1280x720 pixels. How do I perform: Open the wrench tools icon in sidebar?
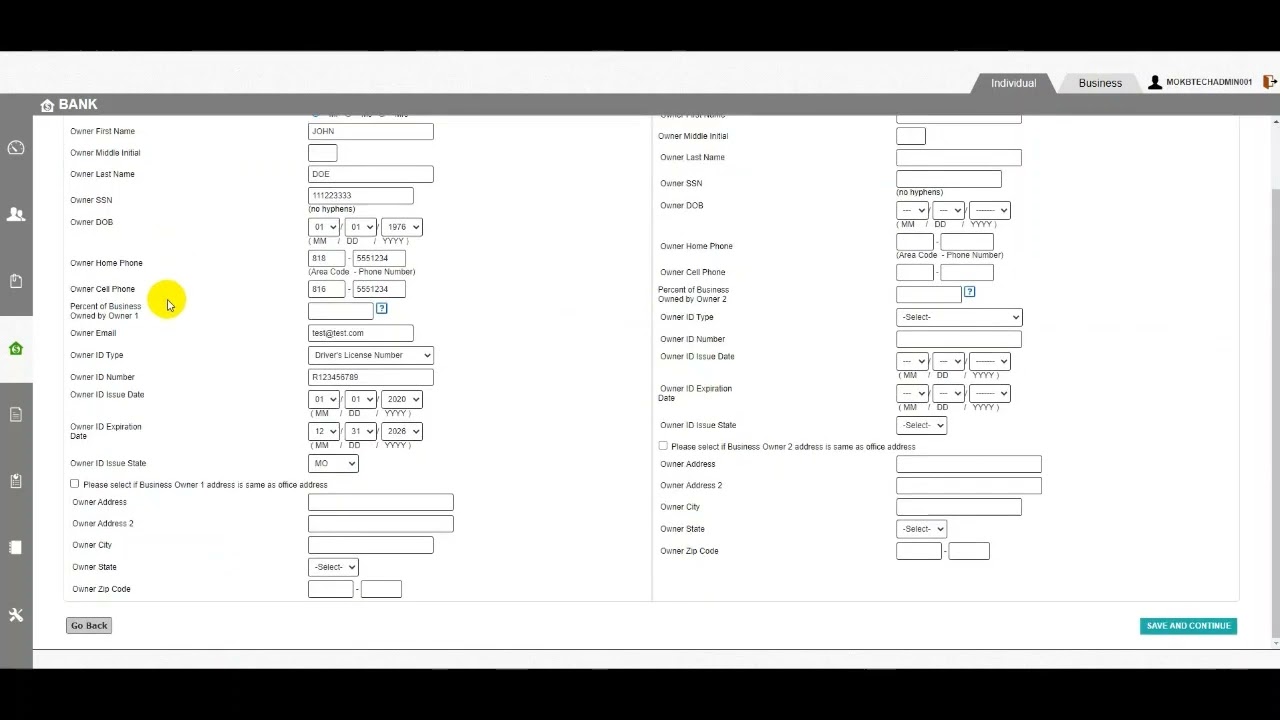tap(16, 615)
